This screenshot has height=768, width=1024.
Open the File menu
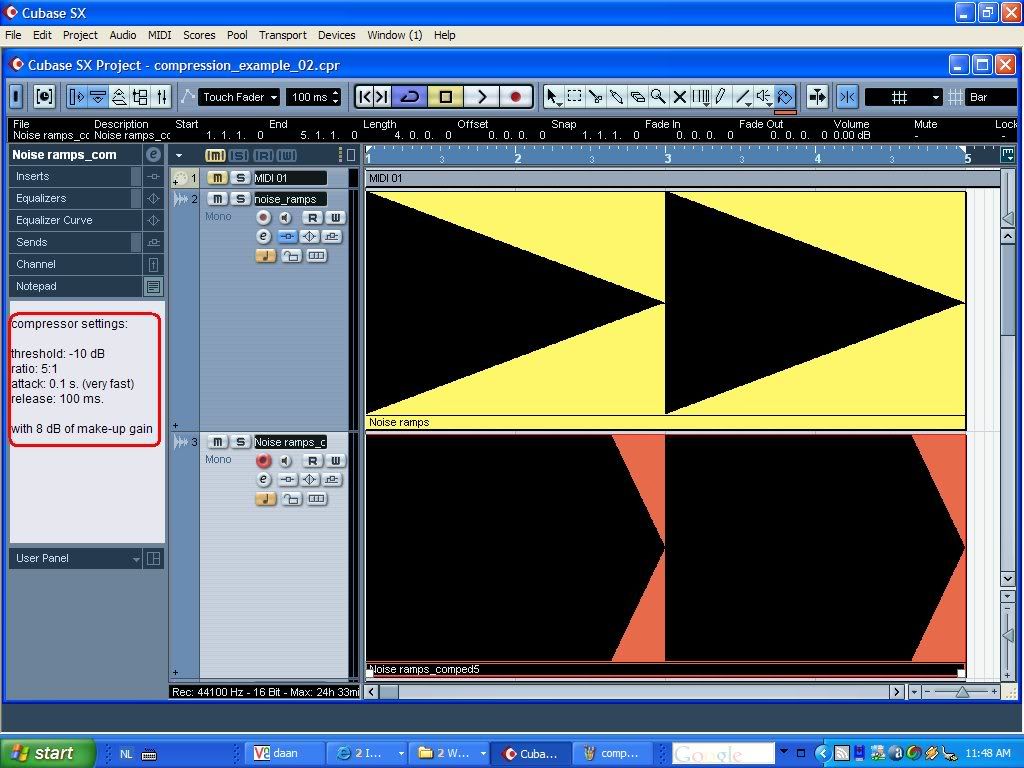(13, 35)
